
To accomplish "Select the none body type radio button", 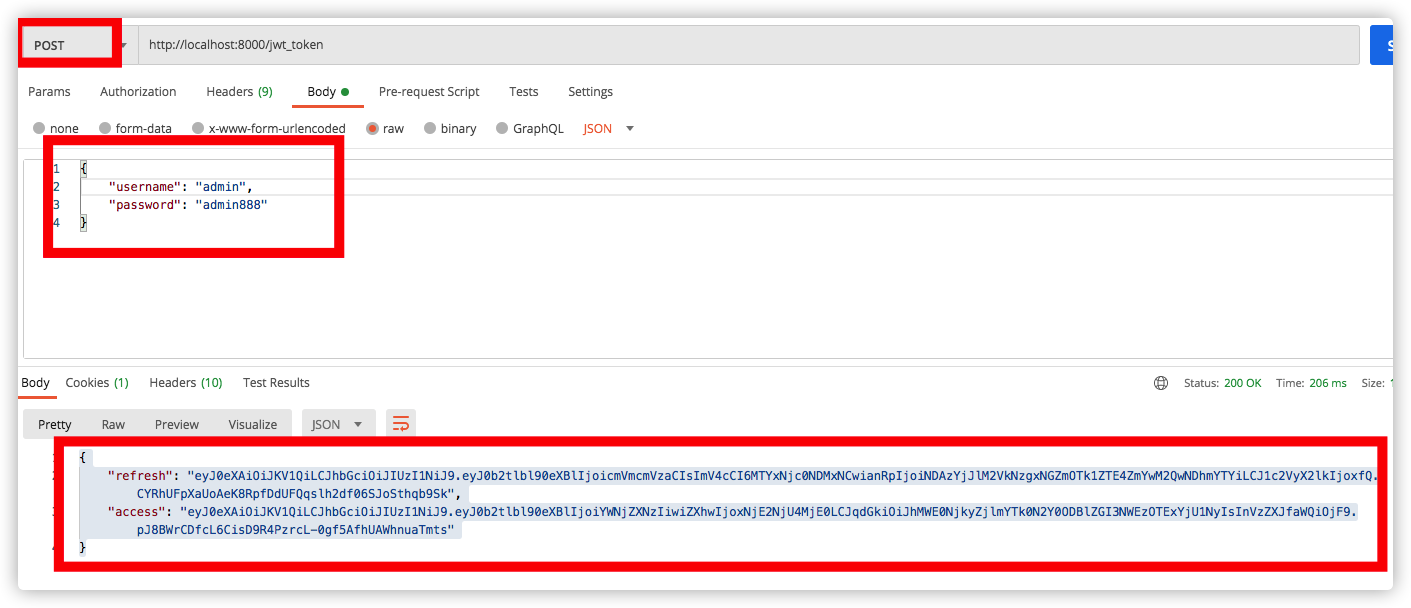I will click(x=40, y=129).
